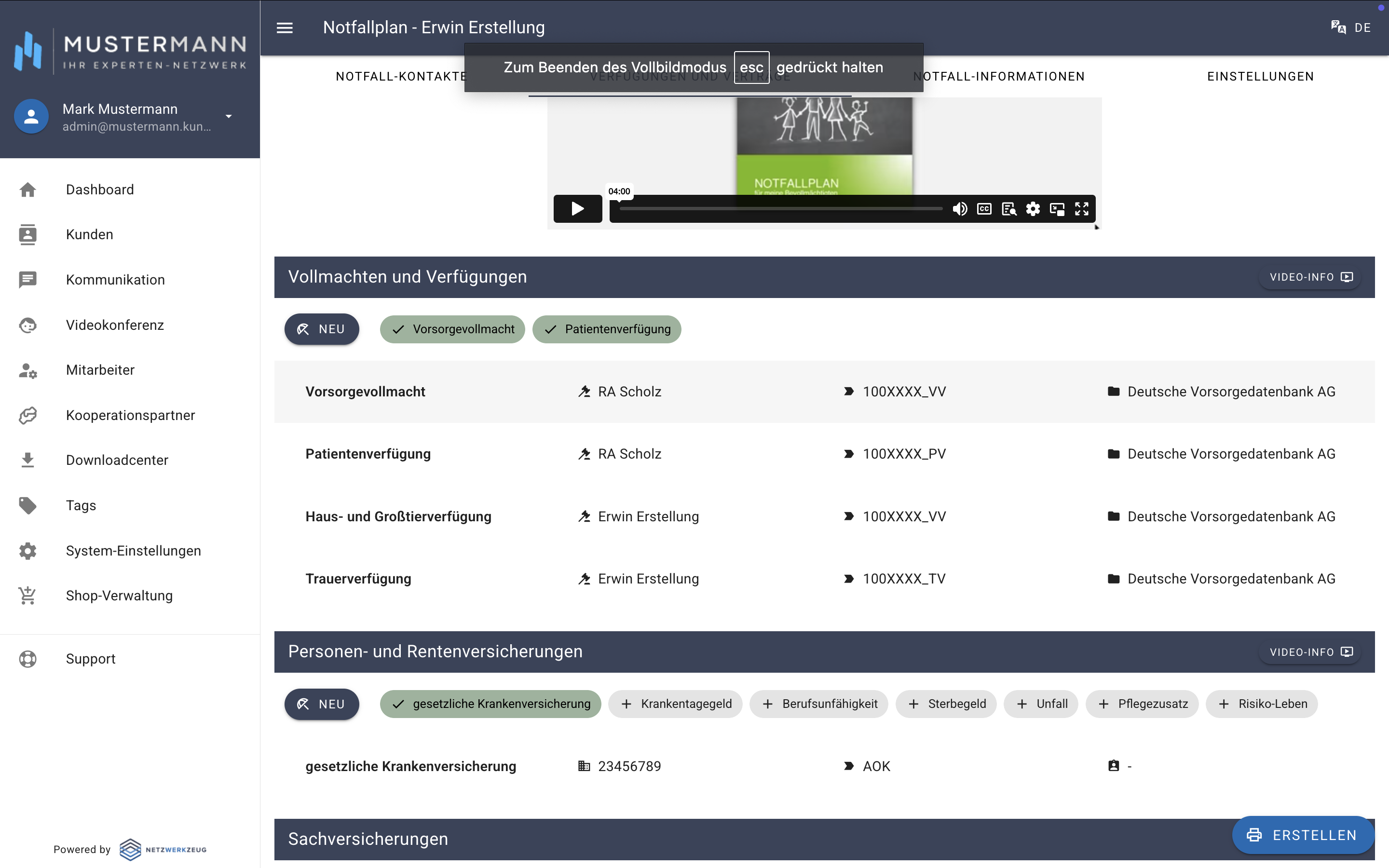
Task: Add the Krankentagegeld chip
Action: point(676,704)
